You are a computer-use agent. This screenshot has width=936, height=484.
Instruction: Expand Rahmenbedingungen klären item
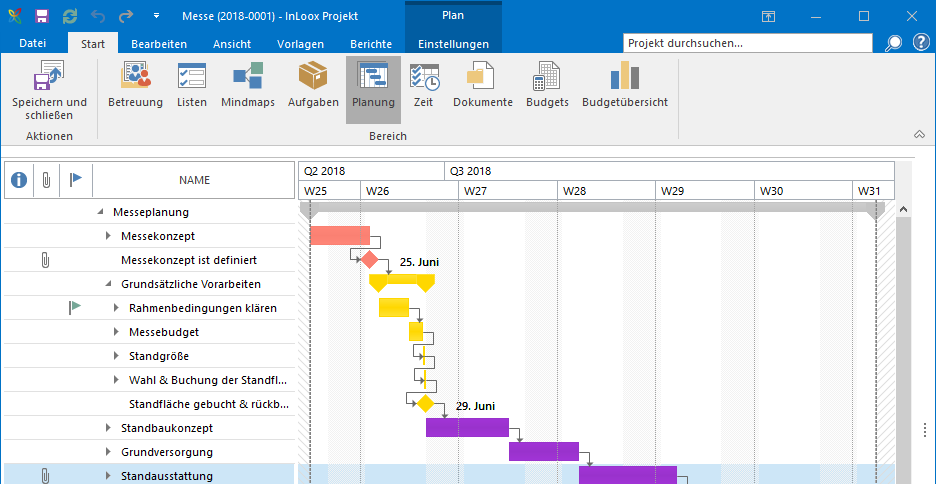click(x=116, y=308)
